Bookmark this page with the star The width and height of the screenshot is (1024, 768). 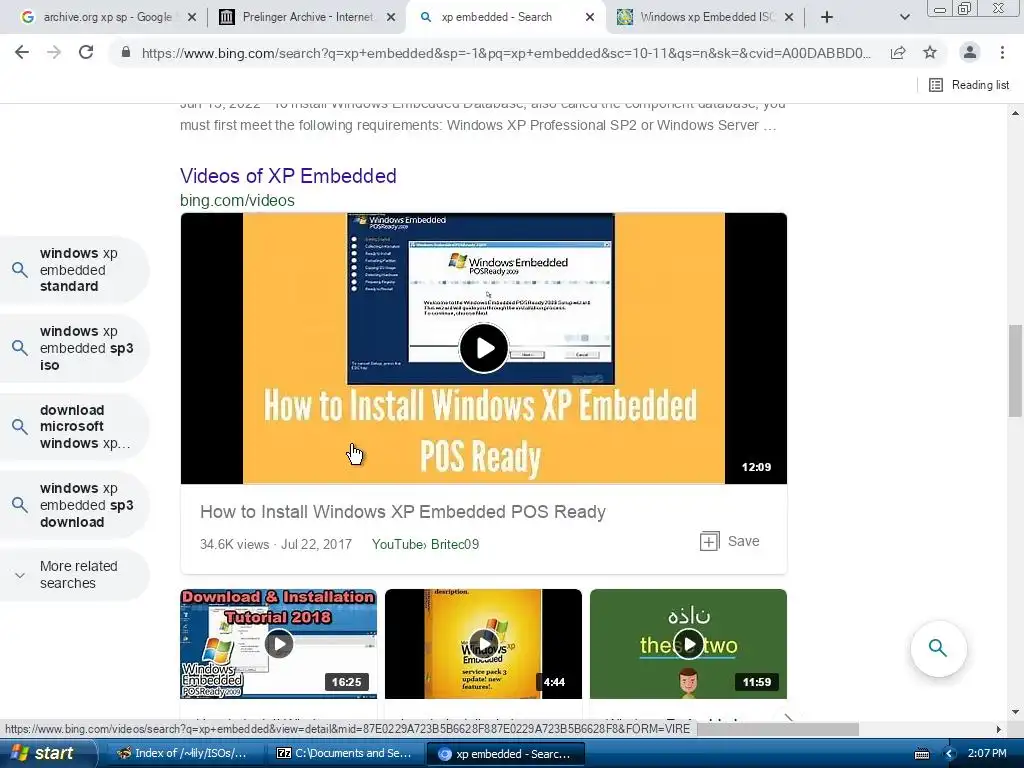pyautogui.click(x=930, y=52)
